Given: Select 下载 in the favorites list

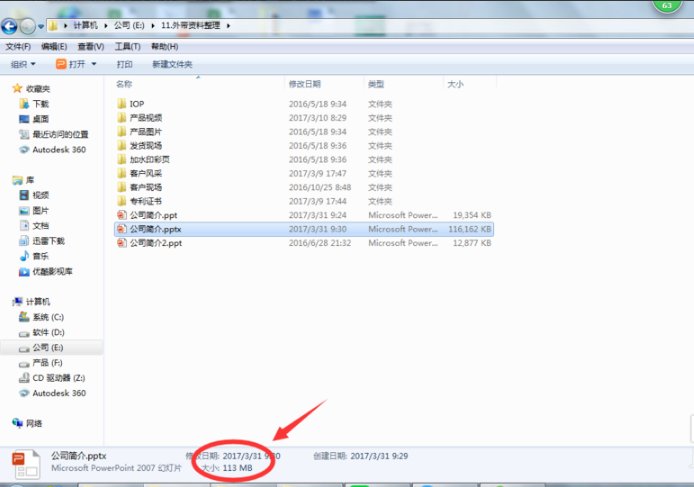Looking at the screenshot, I should [40, 104].
